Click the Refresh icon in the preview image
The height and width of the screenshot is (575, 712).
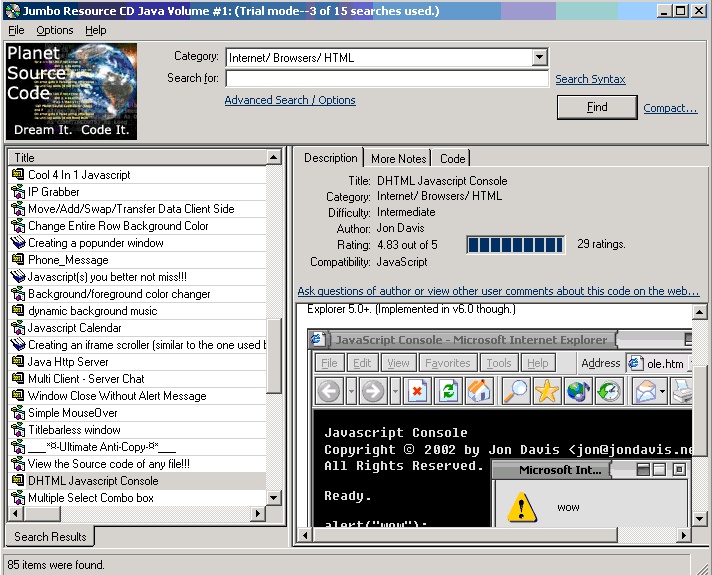point(449,391)
